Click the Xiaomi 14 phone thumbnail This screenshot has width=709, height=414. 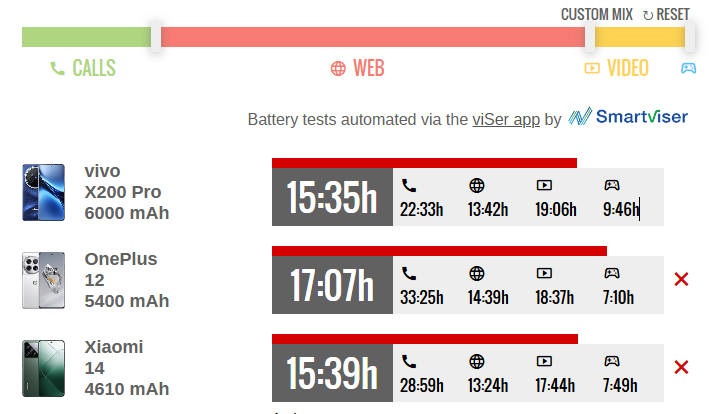coord(43,368)
